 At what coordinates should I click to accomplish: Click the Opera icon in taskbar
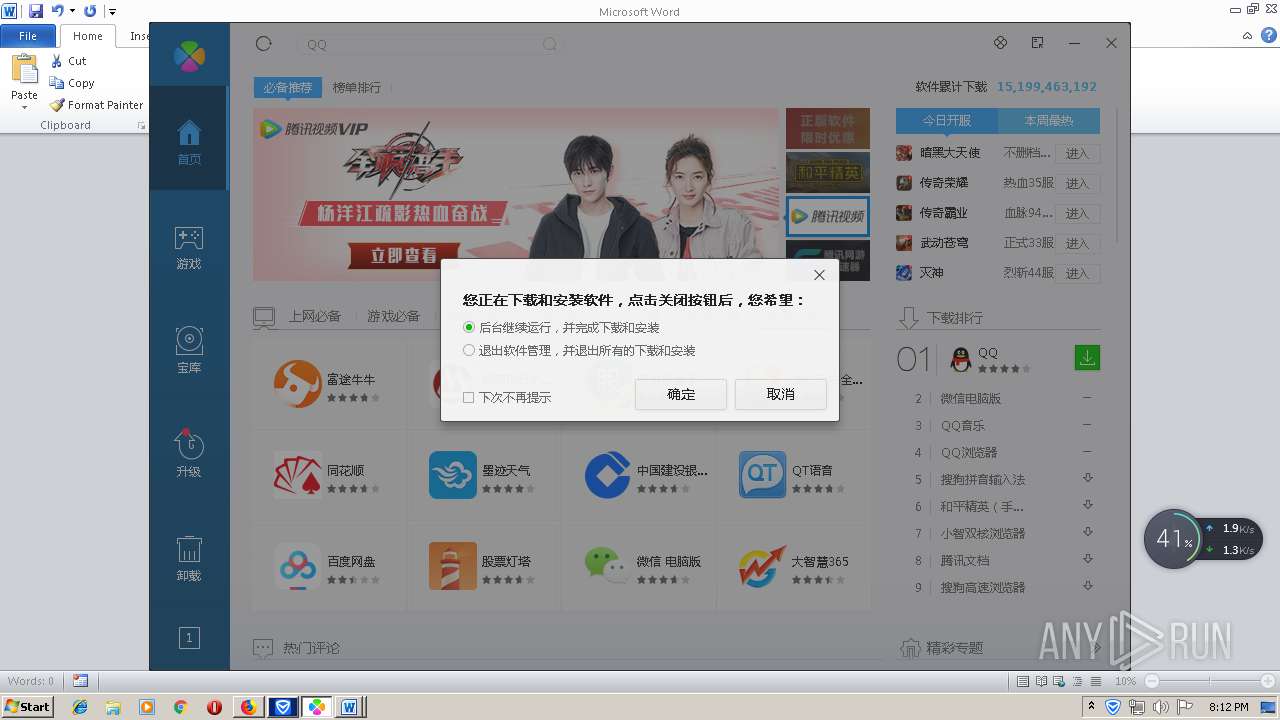tap(214, 707)
